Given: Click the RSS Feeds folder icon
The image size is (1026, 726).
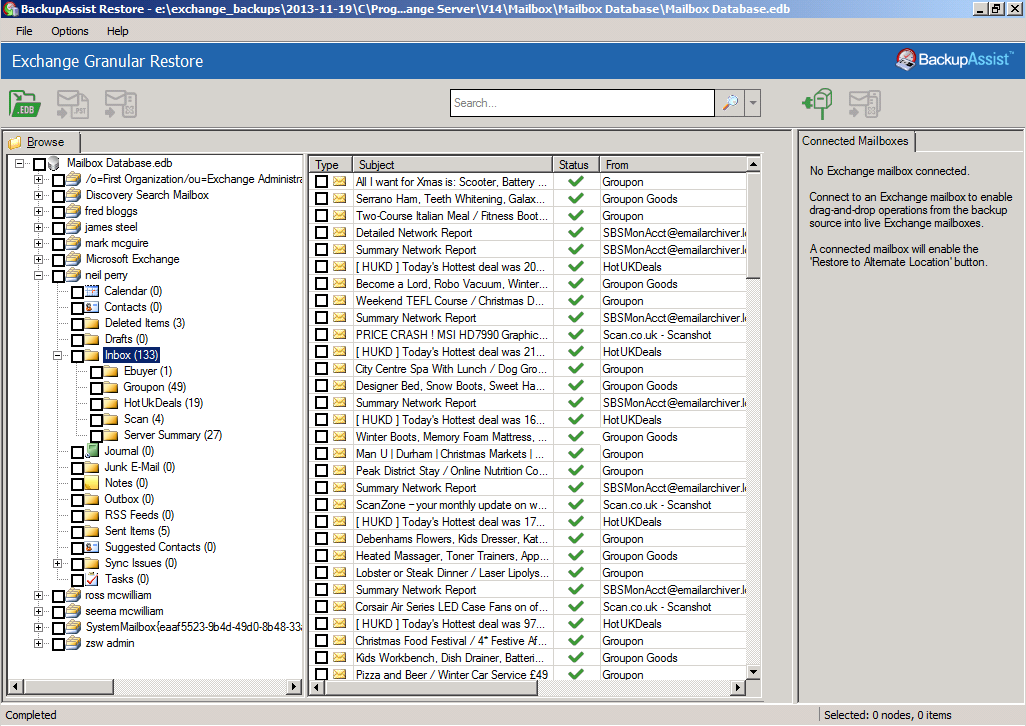Looking at the screenshot, I should (x=92, y=515).
